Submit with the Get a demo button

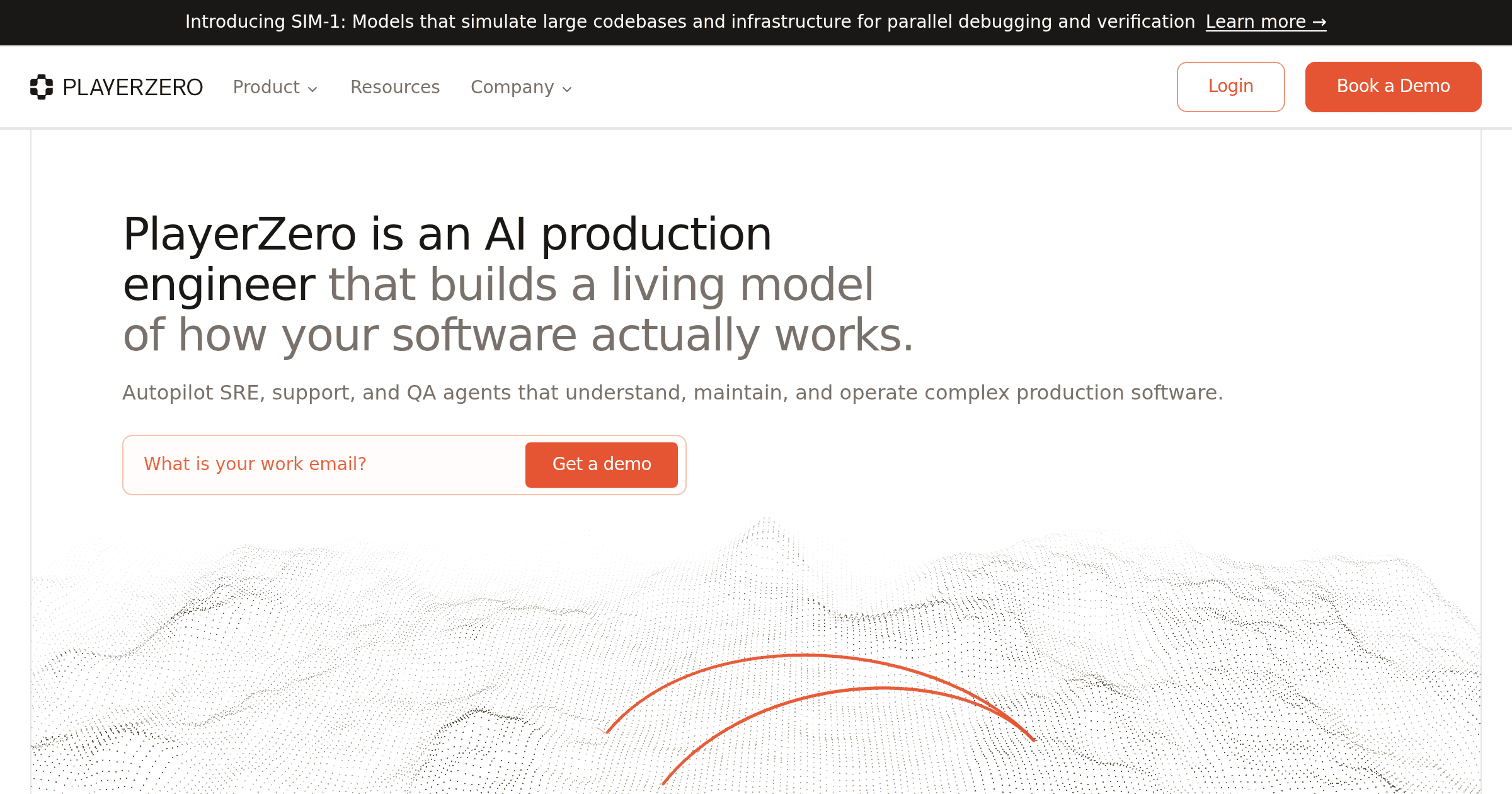602,464
